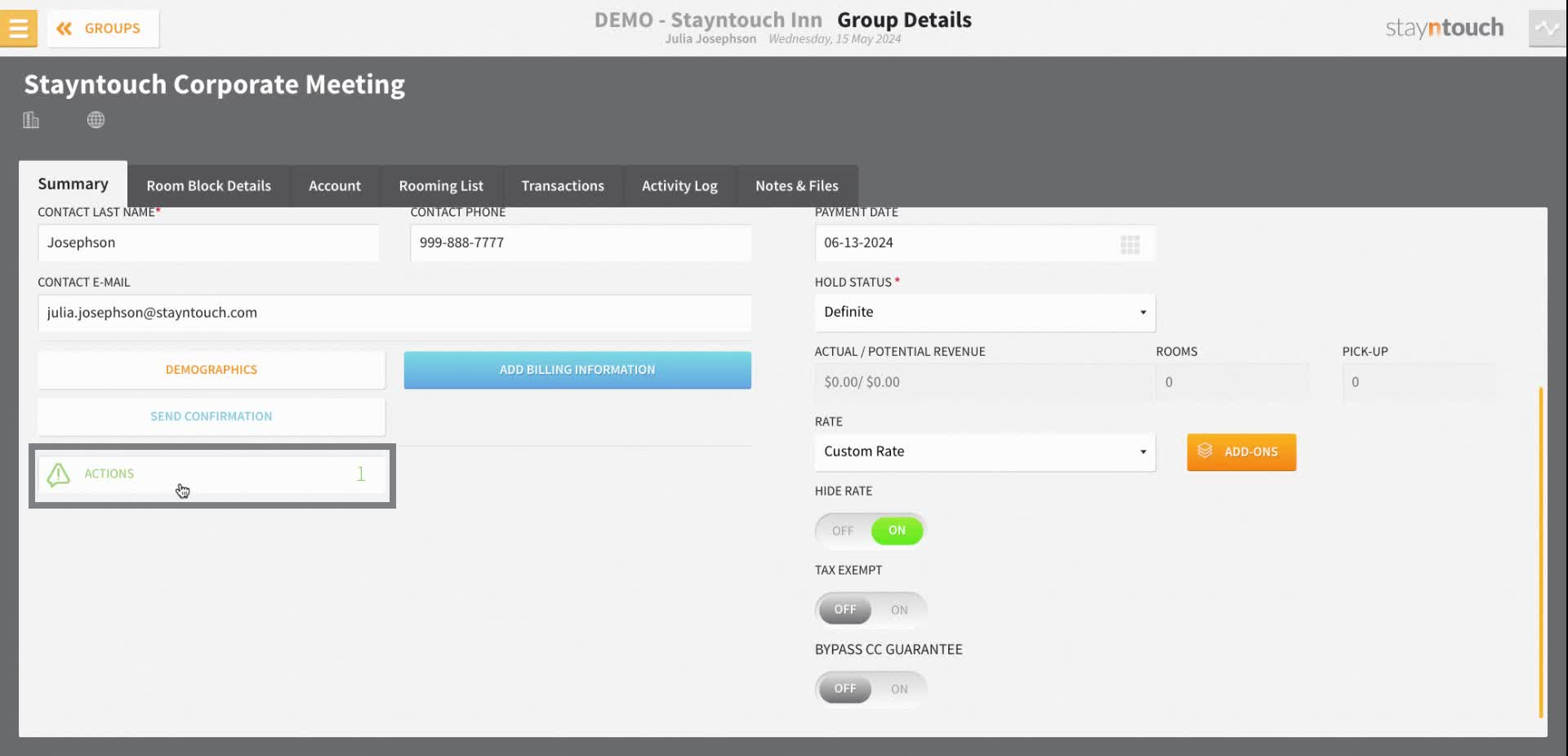The width and height of the screenshot is (1568, 756).
Task: Click Send Confirmation button
Action: click(212, 416)
